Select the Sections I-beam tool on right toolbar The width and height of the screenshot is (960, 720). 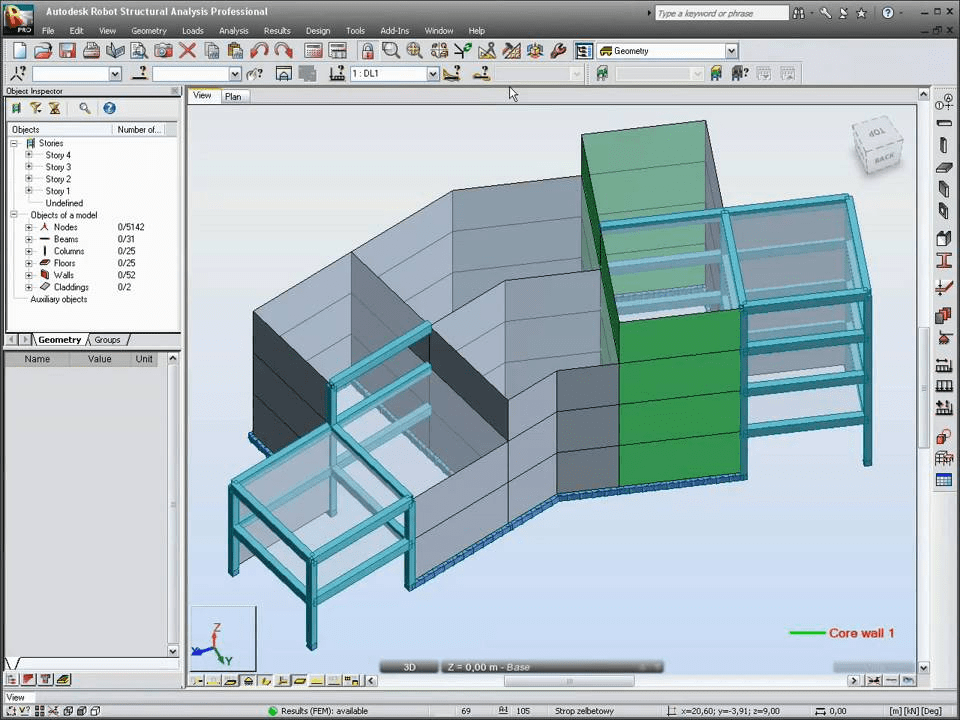pos(943,260)
